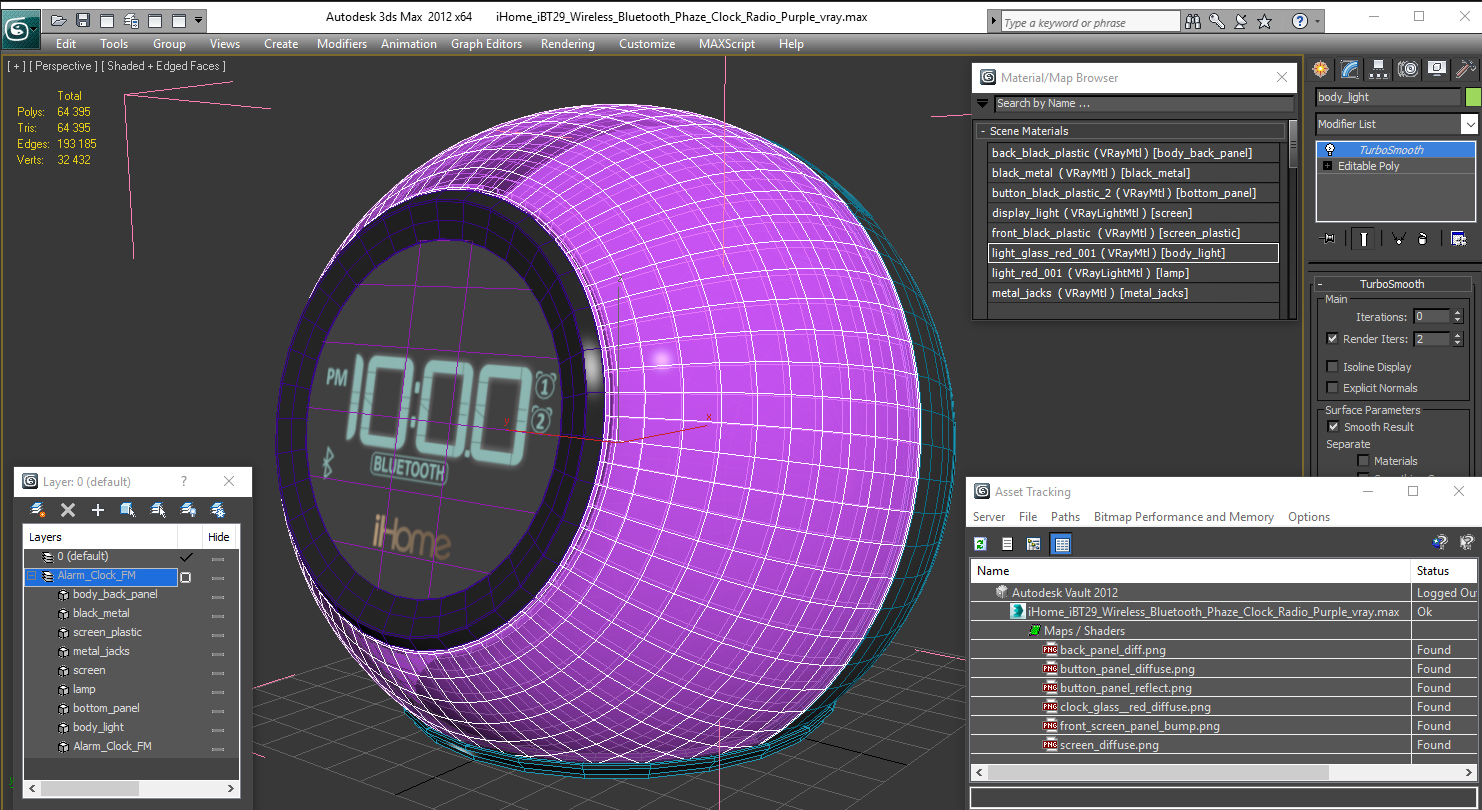Image resolution: width=1482 pixels, height=810 pixels.
Task: Click Select Highlighted Objects cube icon
Action: coord(128,510)
